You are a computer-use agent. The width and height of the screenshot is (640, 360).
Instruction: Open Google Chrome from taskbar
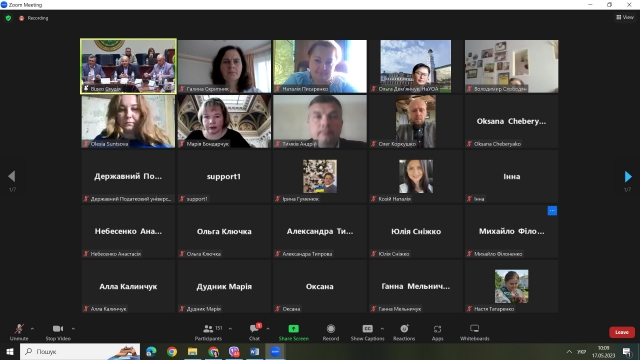[172, 351]
